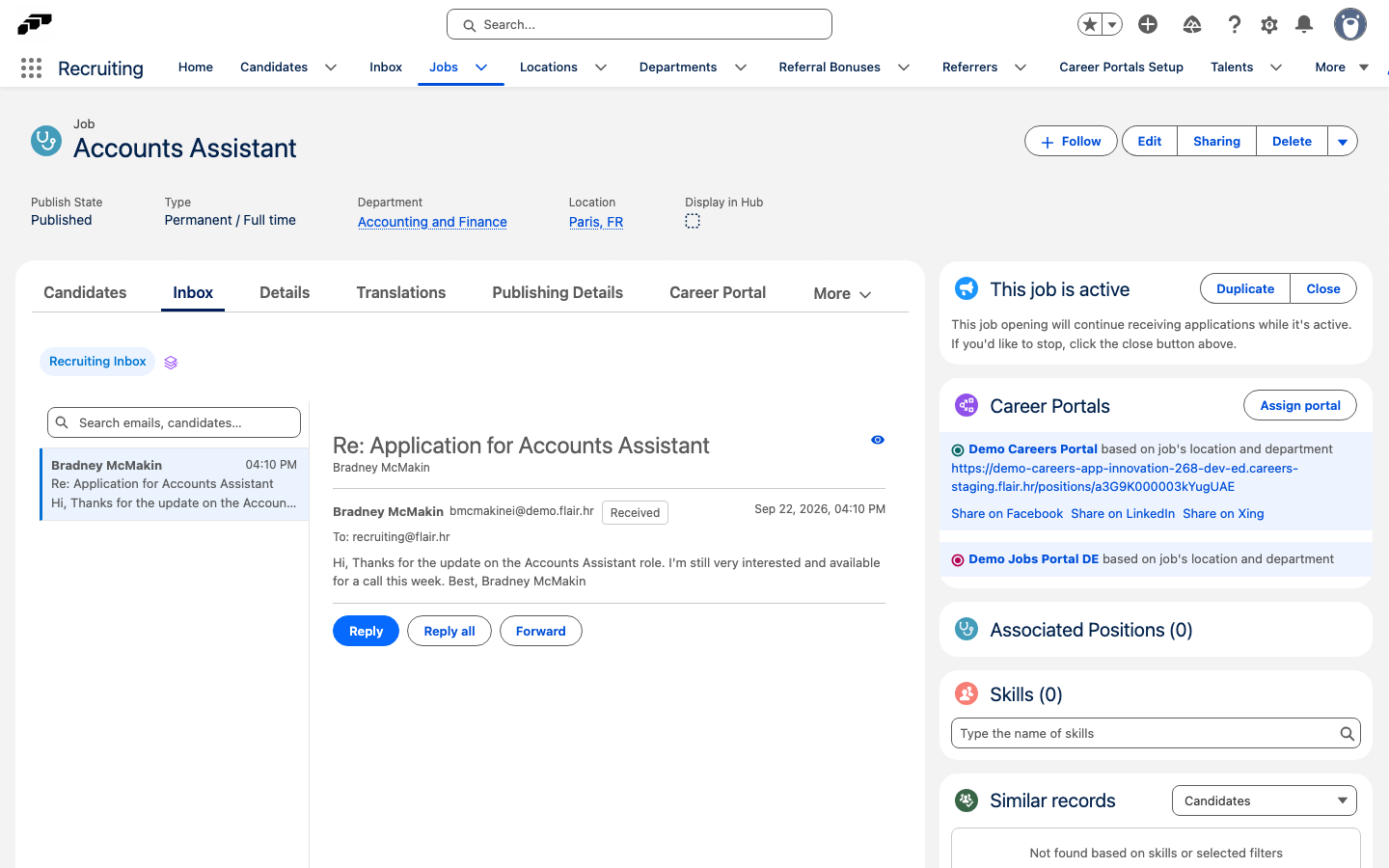Expand the Jobs nav chevron
1389x868 pixels.
coord(481,68)
